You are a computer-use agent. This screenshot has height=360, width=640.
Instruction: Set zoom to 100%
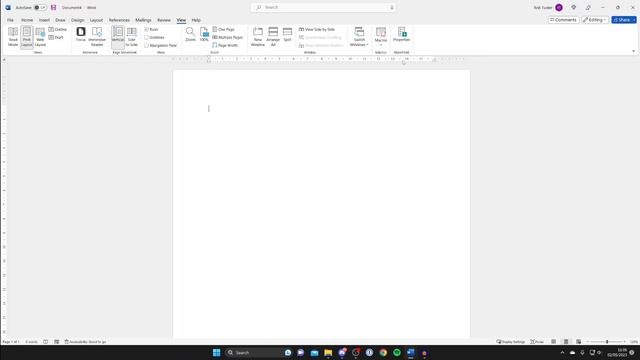(x=204, y=34)
